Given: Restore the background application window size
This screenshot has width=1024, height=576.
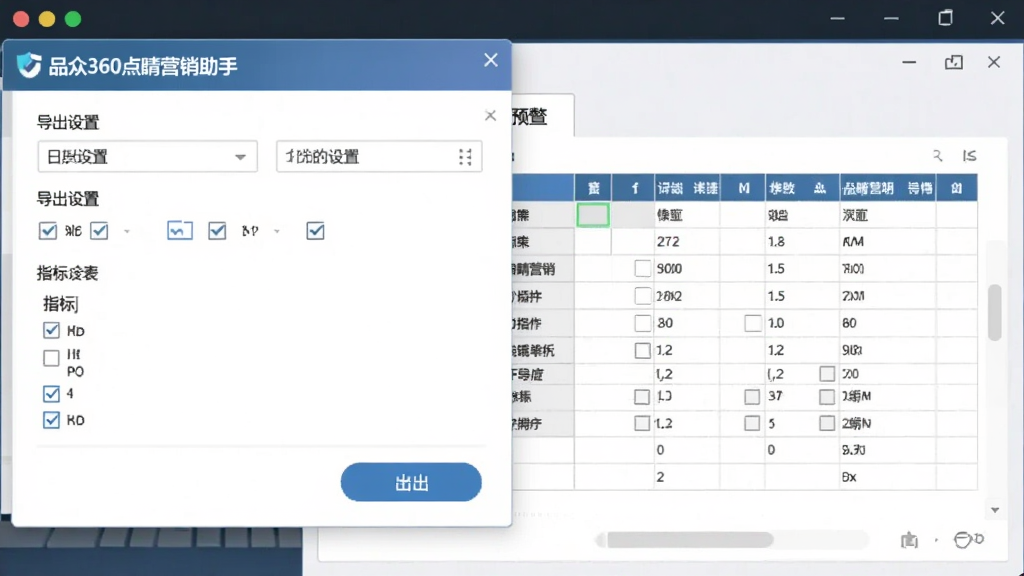Looking at the screenshot, I should click(x=953, y=63).
